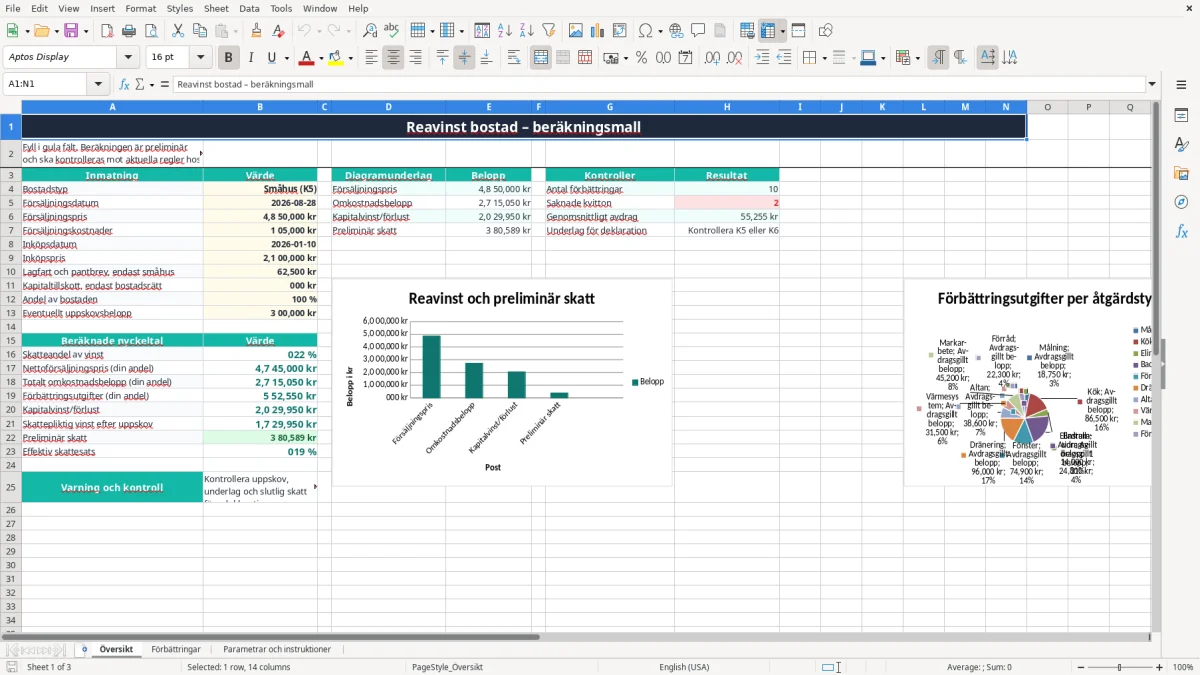Open the Function Wizard icon
1200x675 pixels.
[125, 85]
